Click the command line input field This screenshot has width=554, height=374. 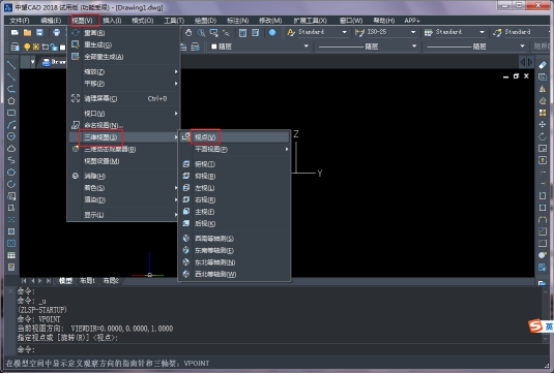click(279, 350)
